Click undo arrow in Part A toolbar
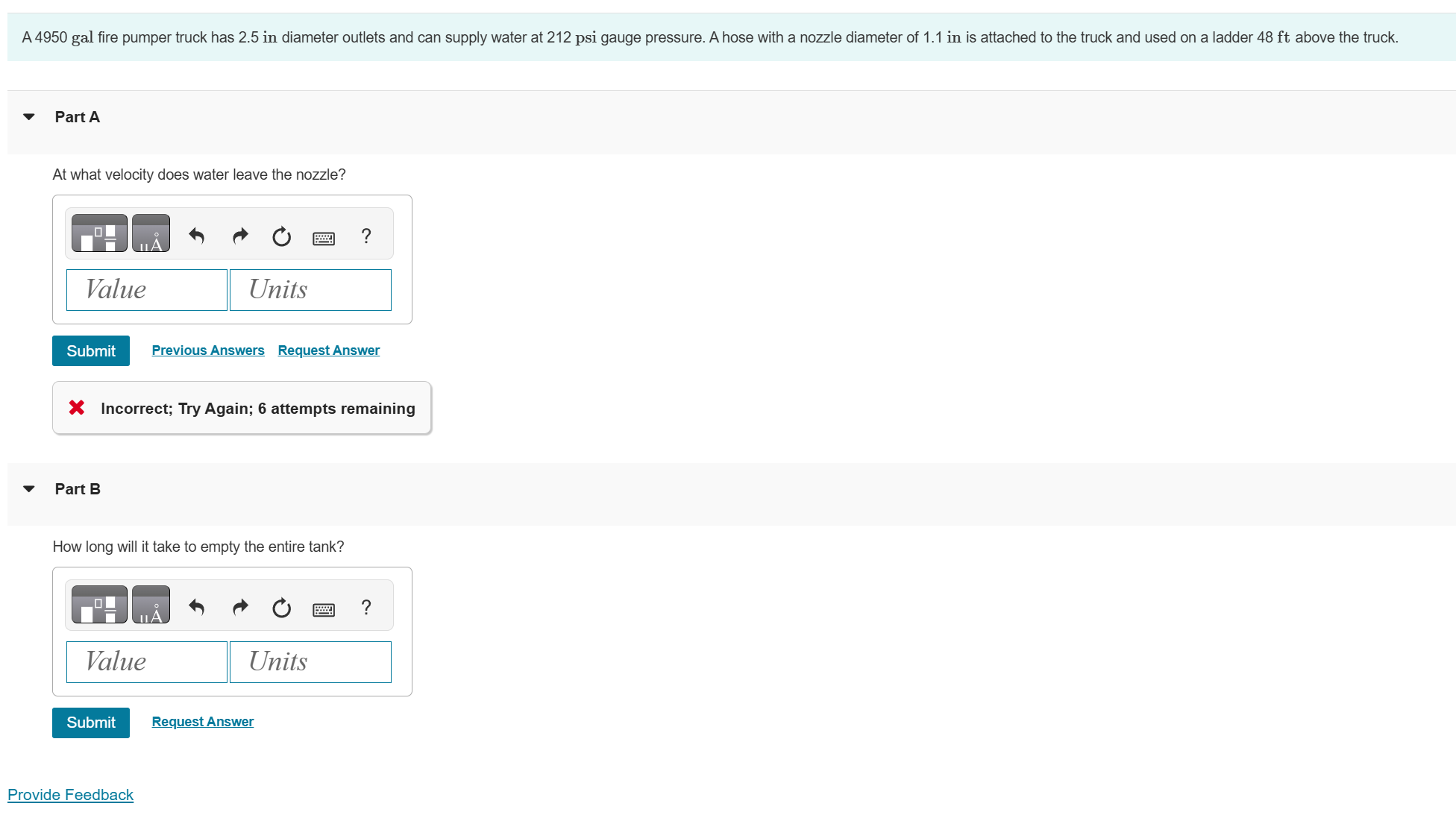This screenshot has width=1456, height=818. (x=197, y=236)
